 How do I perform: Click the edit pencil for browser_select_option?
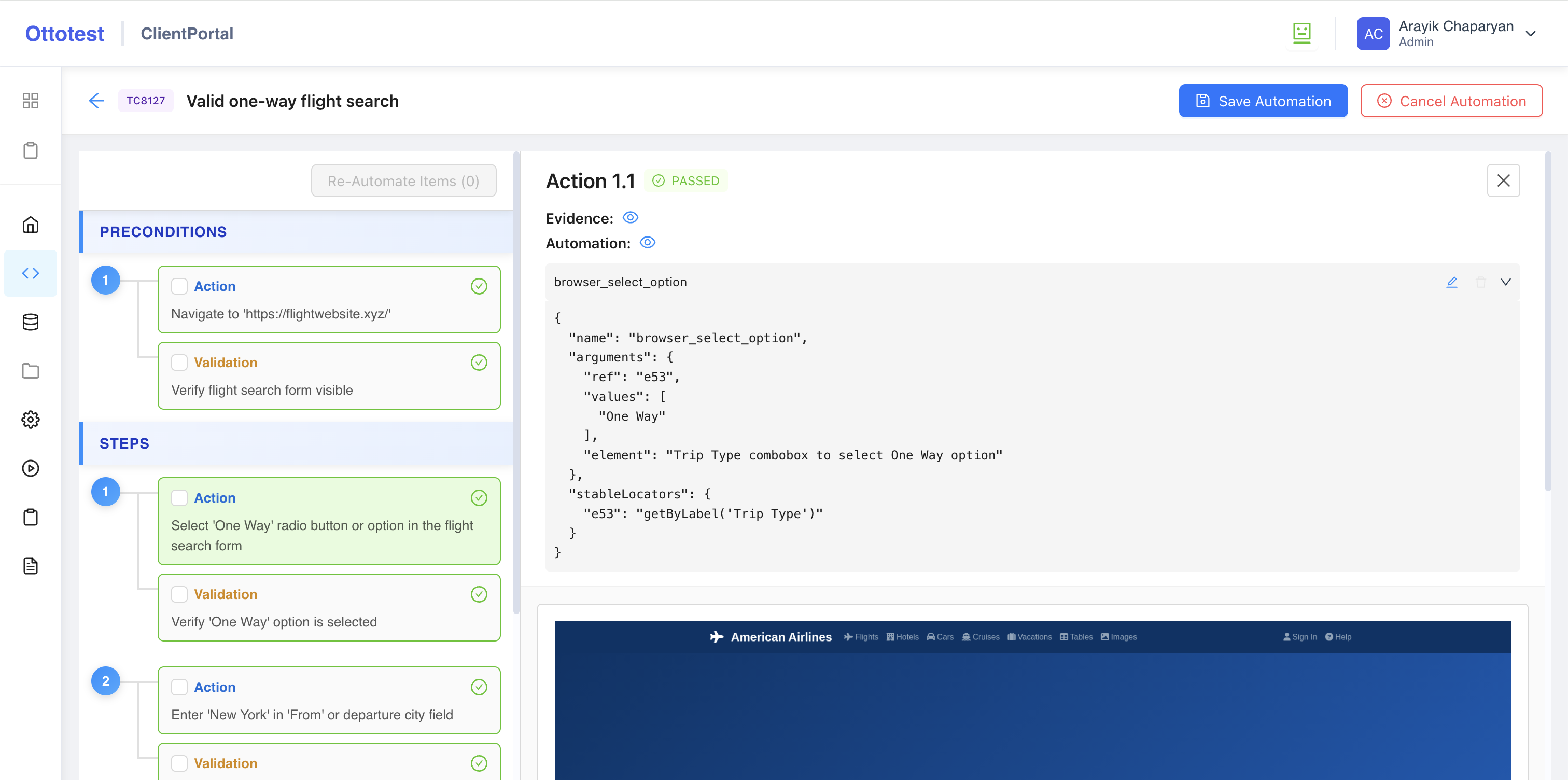point(1452,282)
